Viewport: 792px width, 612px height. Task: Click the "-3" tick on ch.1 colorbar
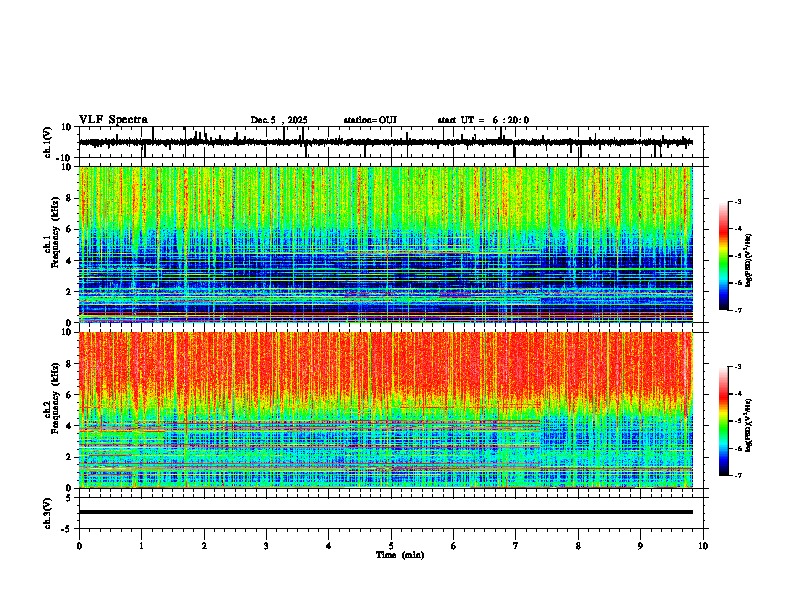tap(737, 201)
